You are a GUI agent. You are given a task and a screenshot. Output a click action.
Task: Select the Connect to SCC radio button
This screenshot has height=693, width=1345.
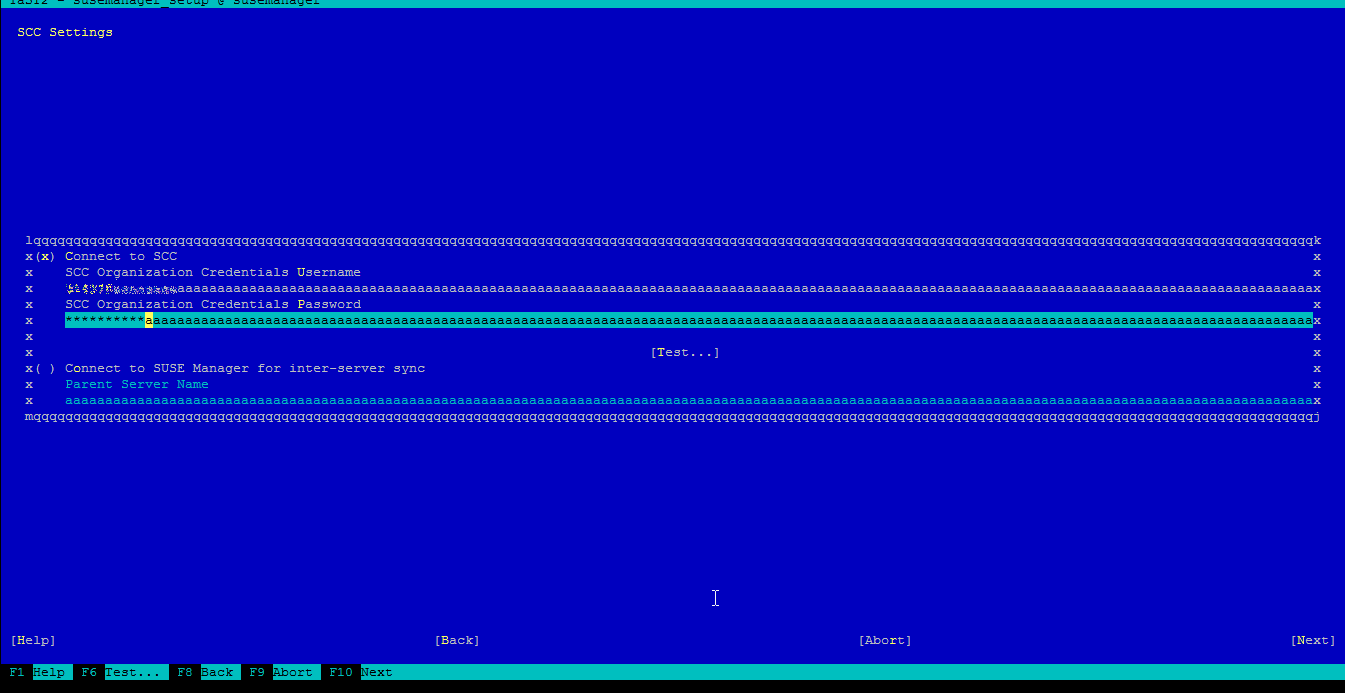point(45,257)
